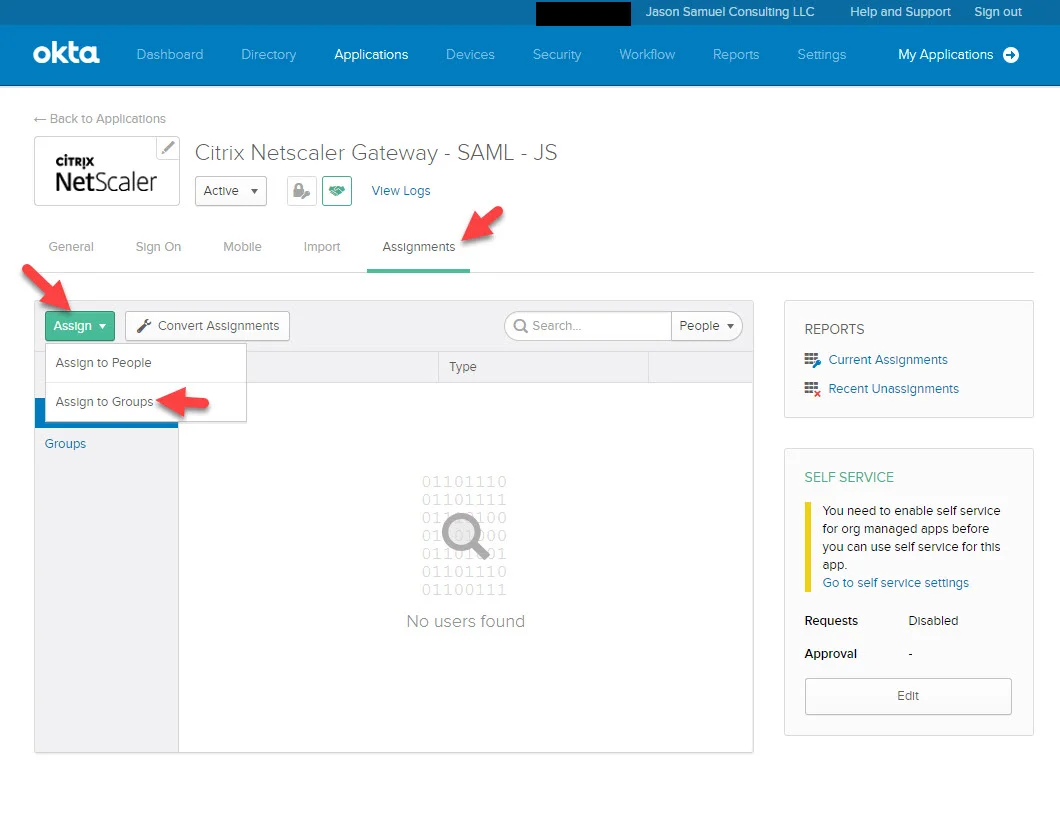Click the 'Disabled' Requests value
Screen dimensions: 1060x818
coord(933,621)
